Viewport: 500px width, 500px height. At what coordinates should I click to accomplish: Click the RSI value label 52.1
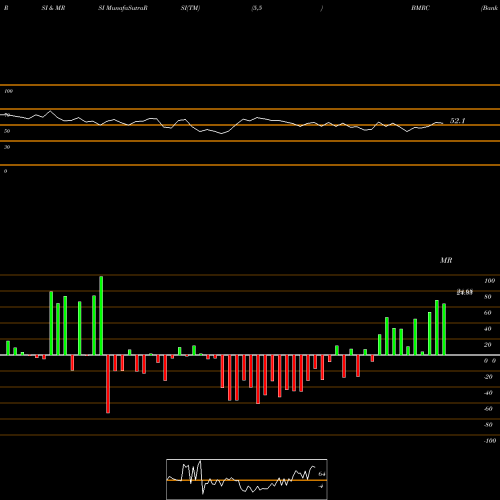pyautogui.click(x=457, y=121)
